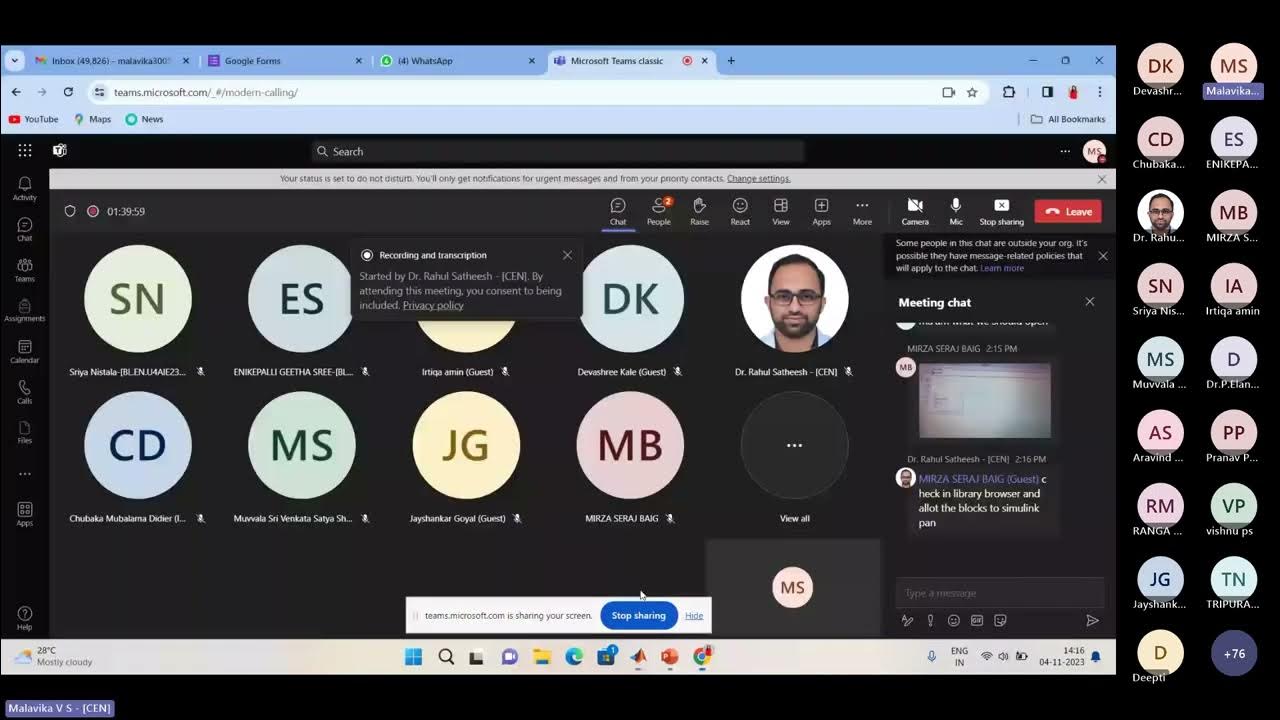1280x720 pixels.
Task: Toggle the meeting Chat panel in toolbar
Action: (618, 211)
